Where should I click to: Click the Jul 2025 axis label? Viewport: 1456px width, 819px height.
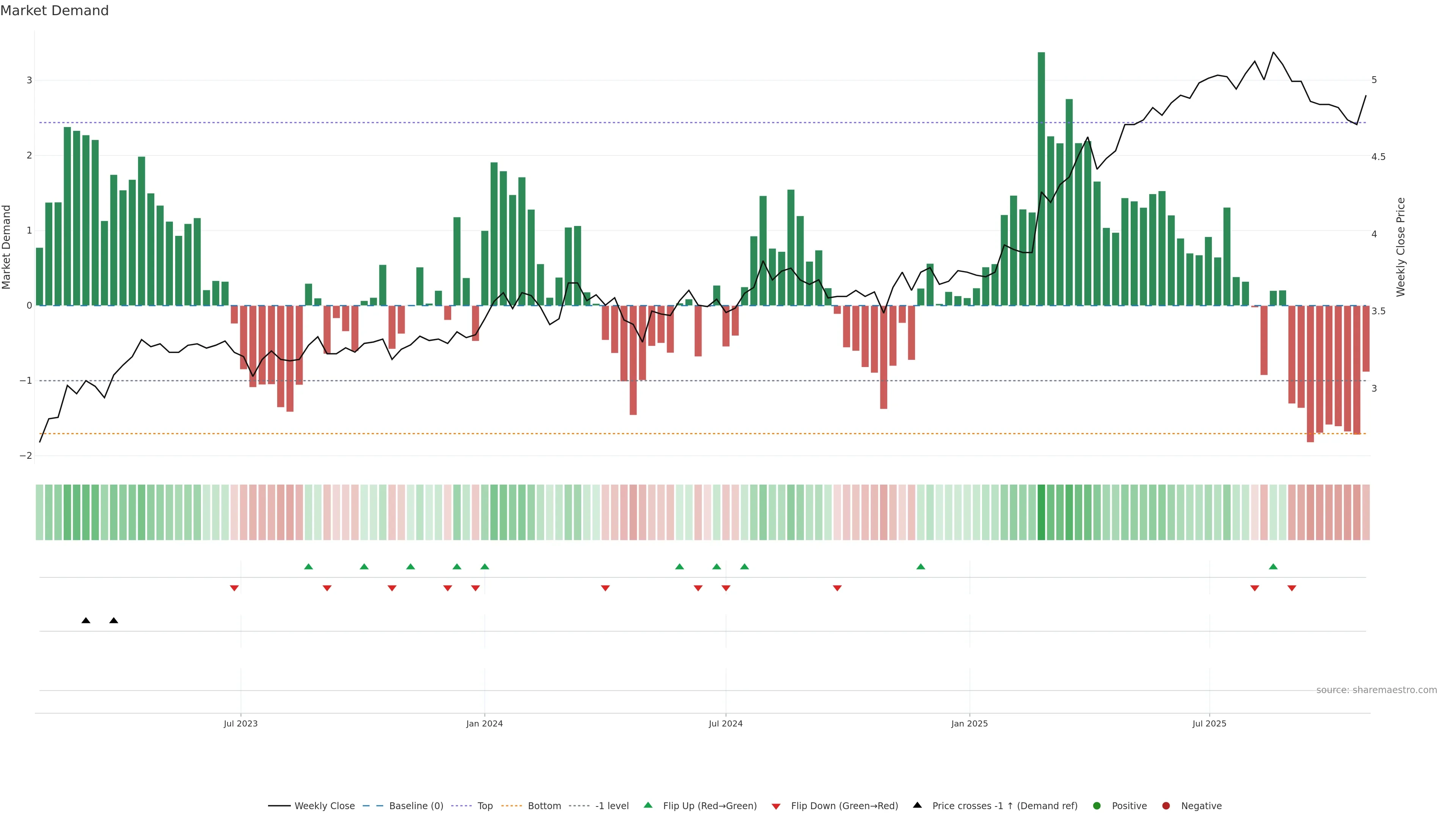coord(1209,723)
